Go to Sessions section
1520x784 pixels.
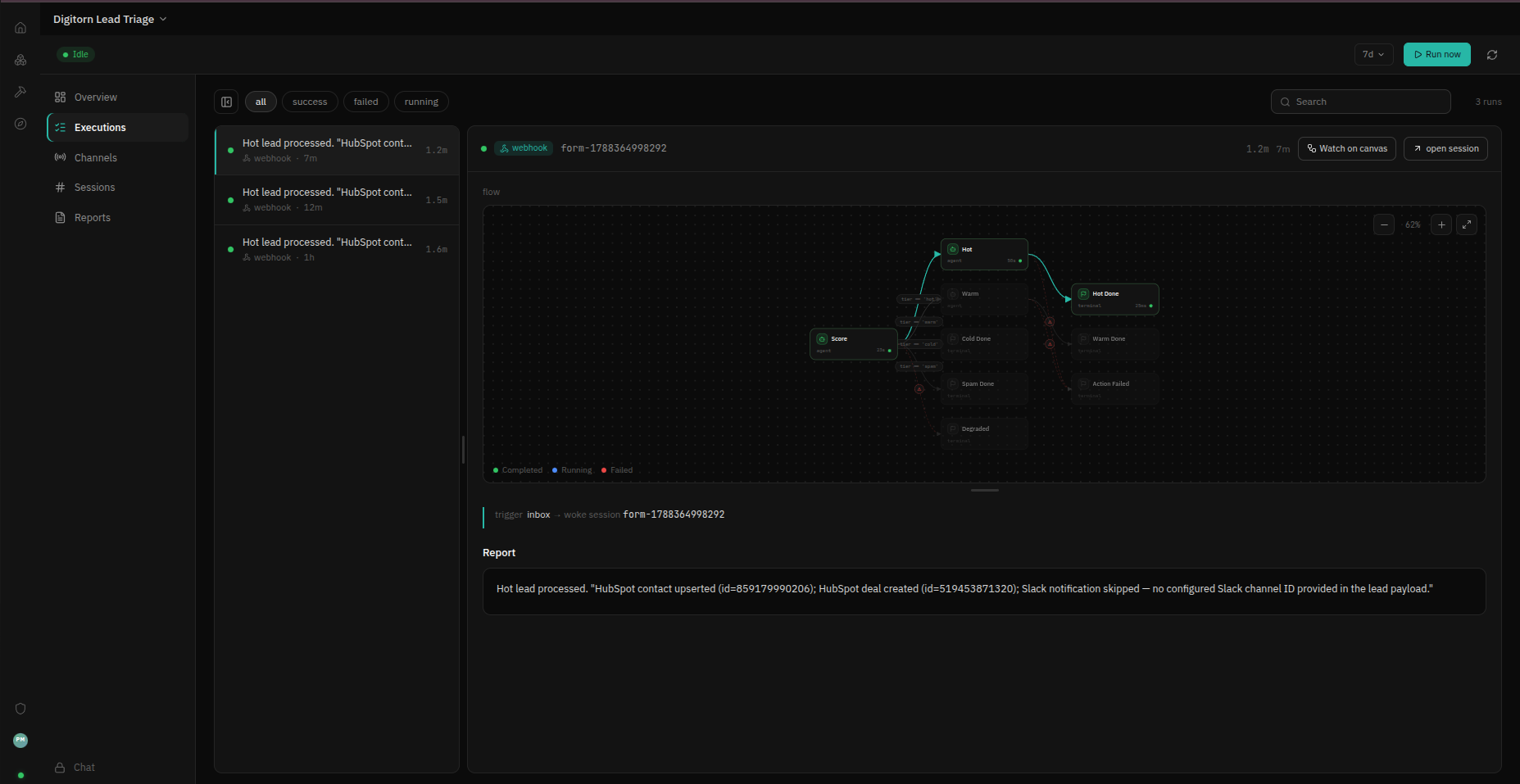point(118,188)
